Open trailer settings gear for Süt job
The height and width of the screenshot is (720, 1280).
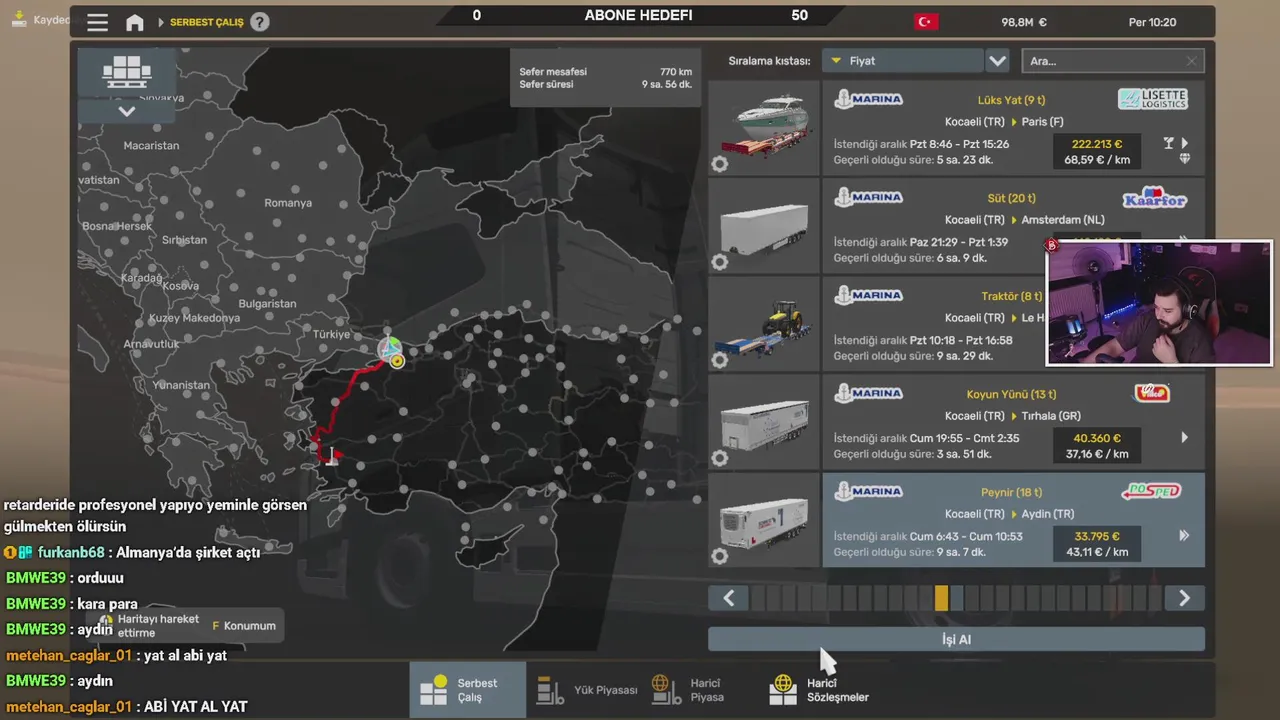[x=719, y=262]
